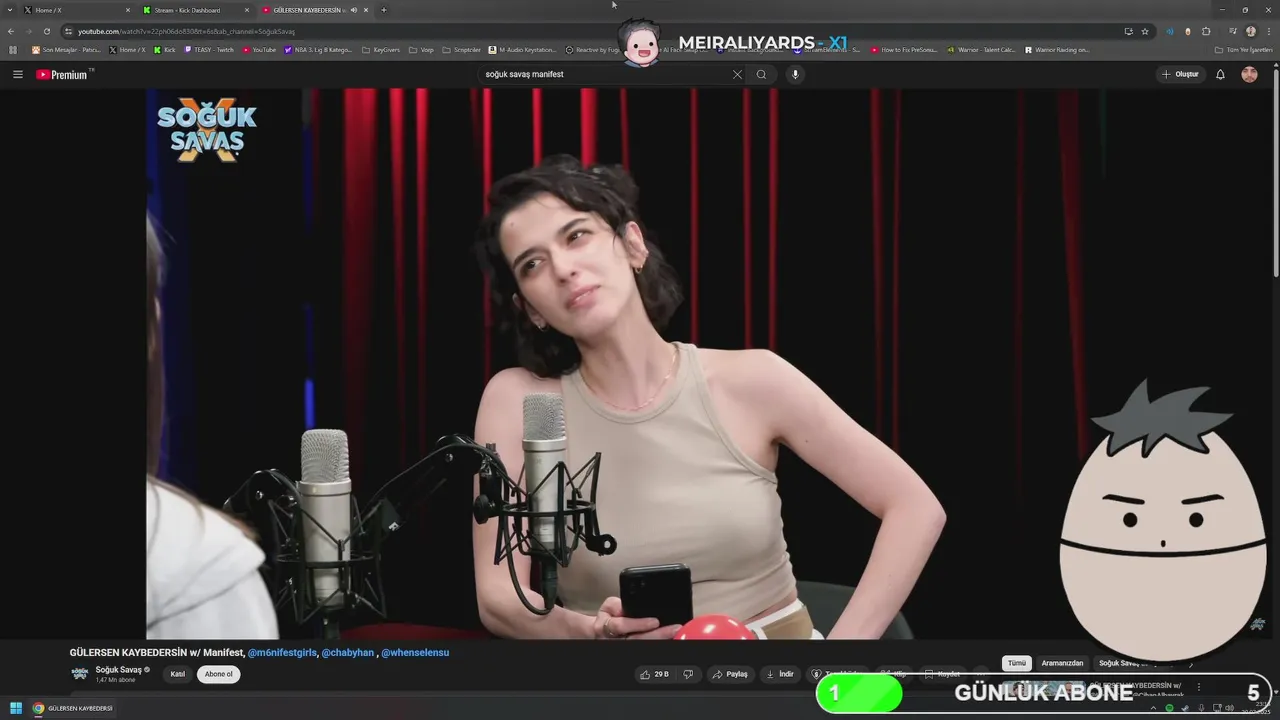Run the search with the magnifier button
The image size is (1280, 720).
coord(762,74)
